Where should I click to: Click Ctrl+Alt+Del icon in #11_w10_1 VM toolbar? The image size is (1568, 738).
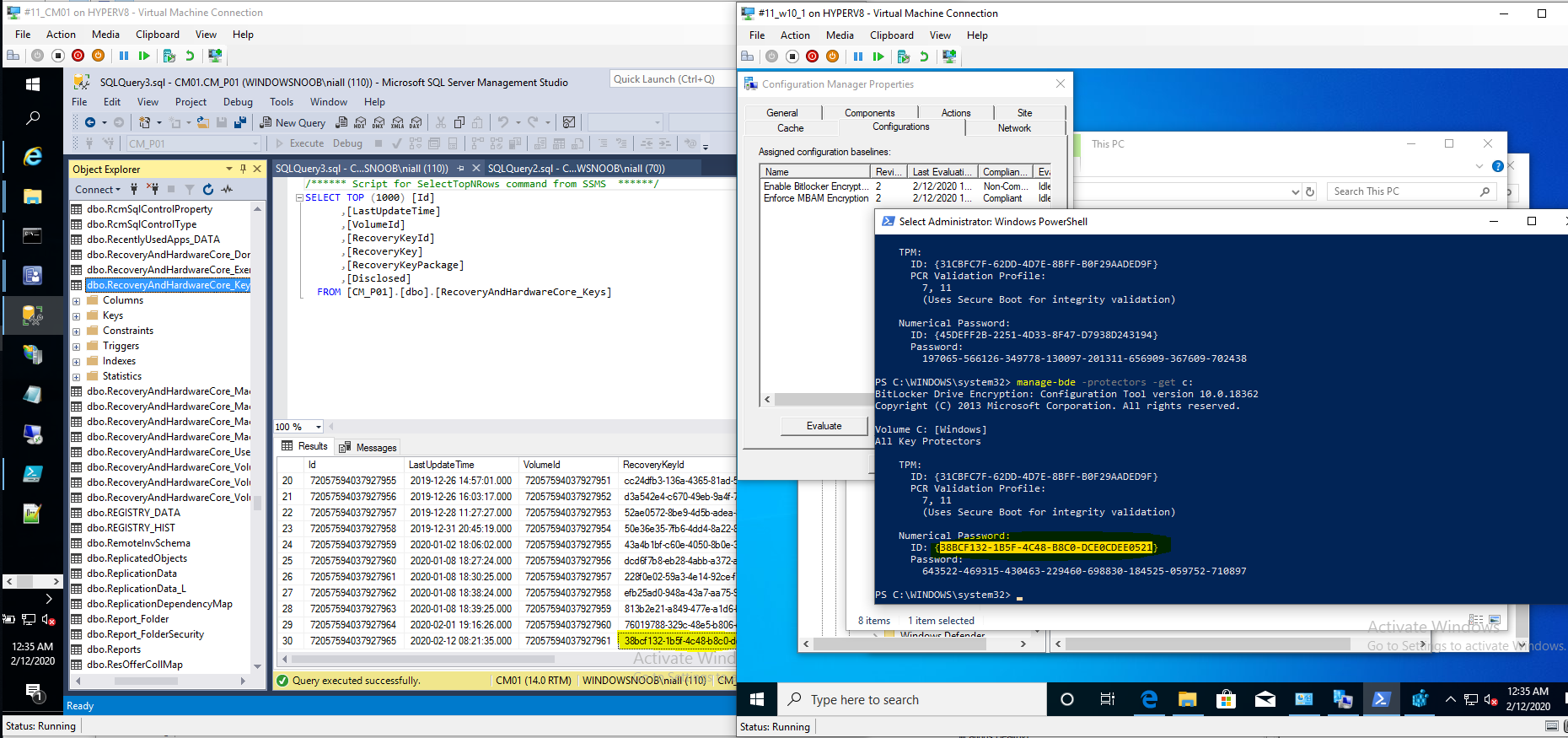click(747, 57)
